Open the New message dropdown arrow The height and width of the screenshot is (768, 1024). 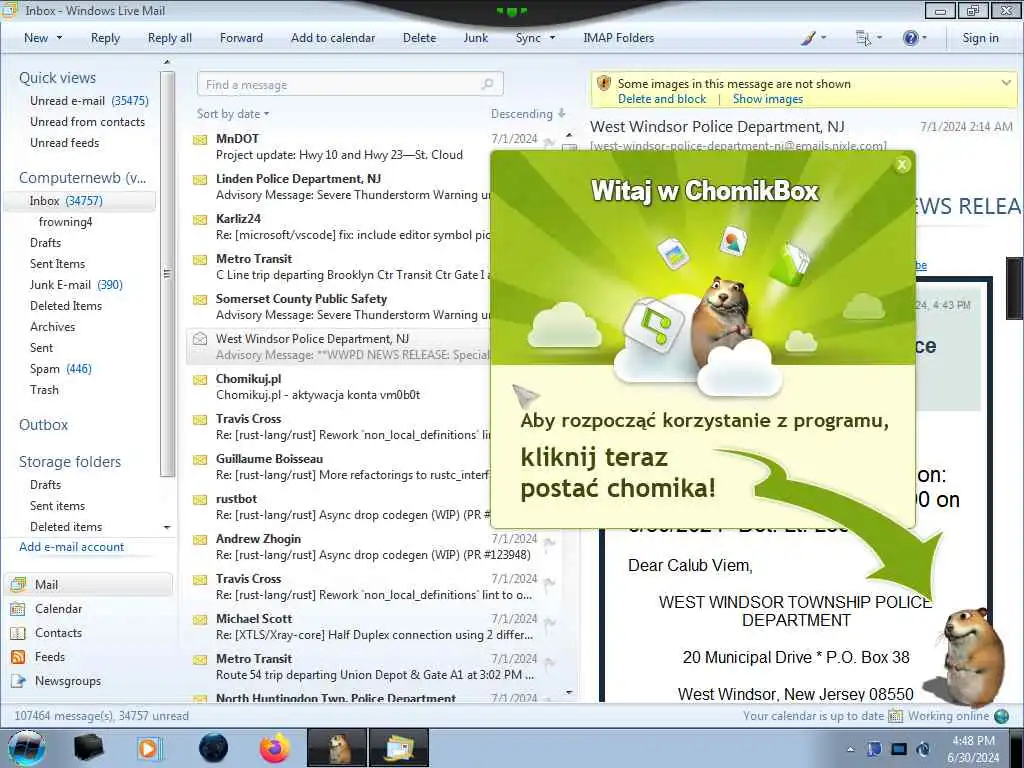click(59, 38)
